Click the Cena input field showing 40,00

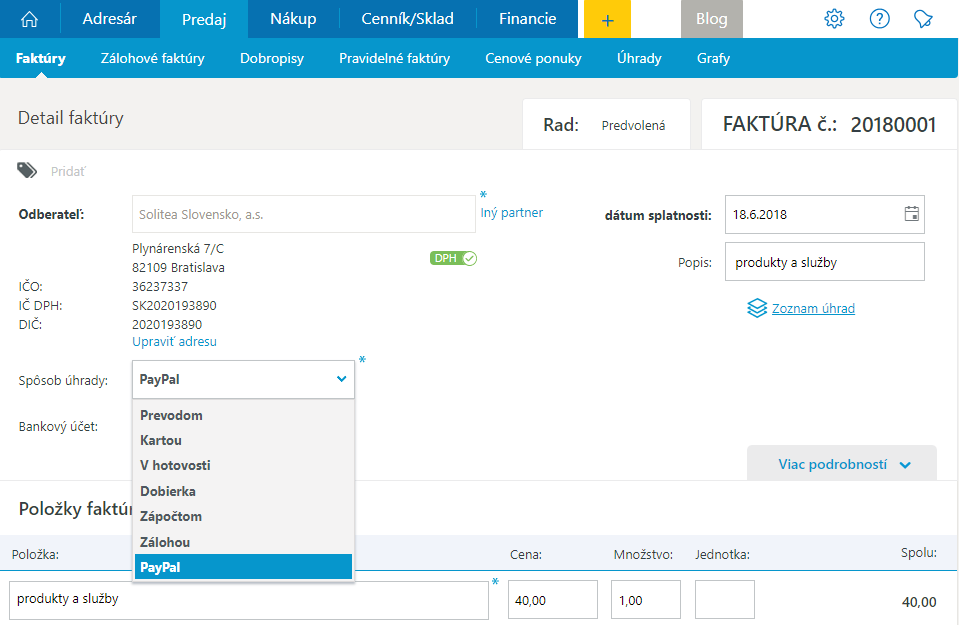click(552, 600)
